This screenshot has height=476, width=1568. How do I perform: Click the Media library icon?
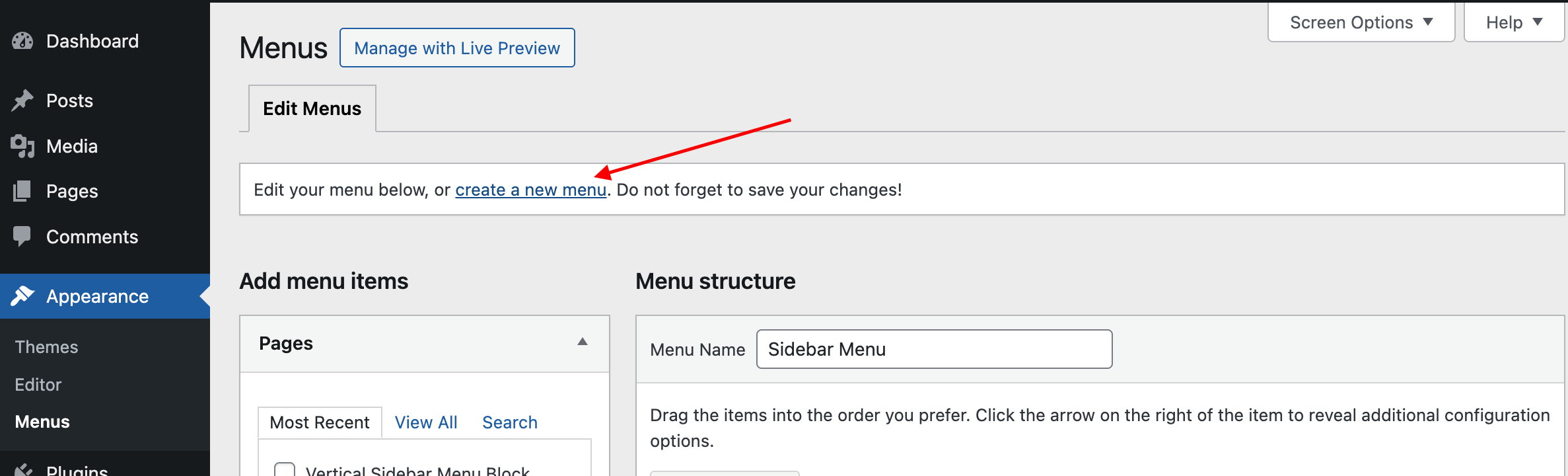click(22, 146)
